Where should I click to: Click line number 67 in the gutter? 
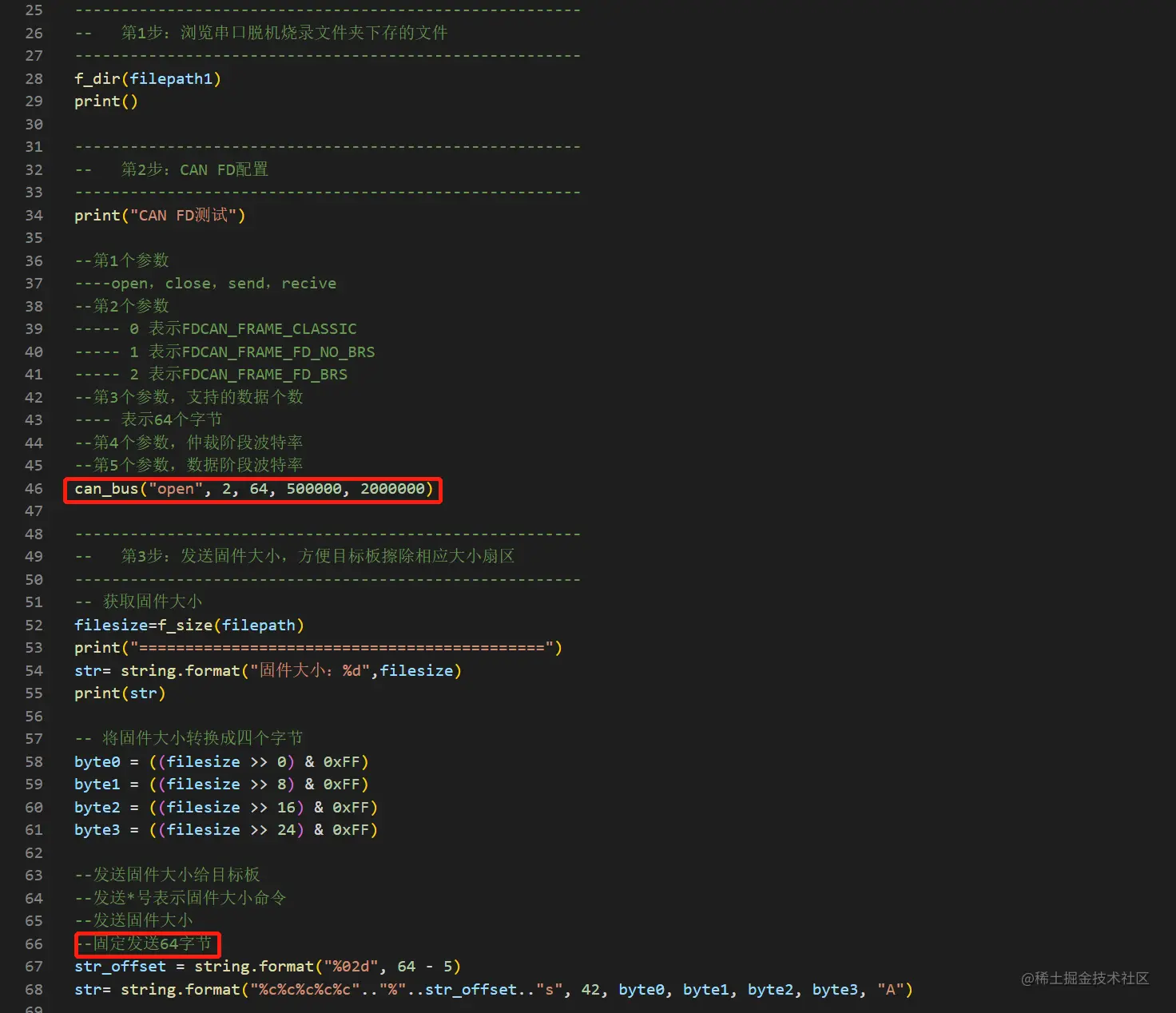click(x=34, y=966)
